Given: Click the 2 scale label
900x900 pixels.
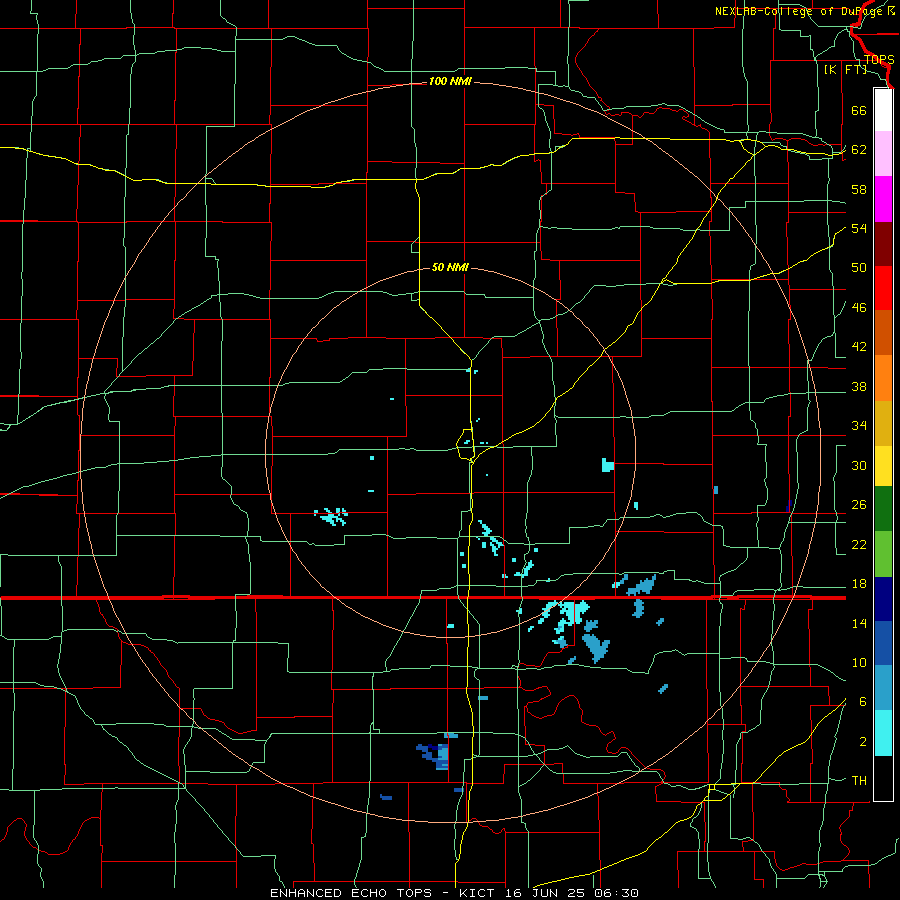Looking at the screenshot, I should 863,742.
